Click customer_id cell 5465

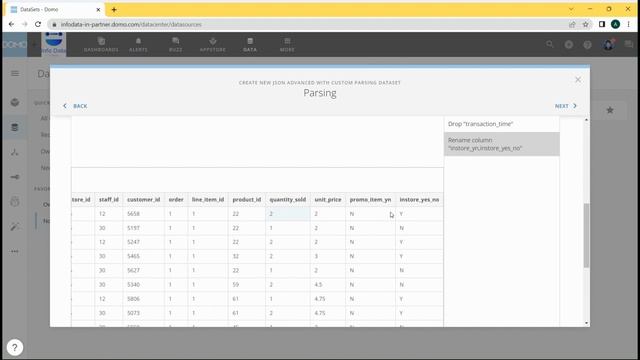tap(144, 256)
